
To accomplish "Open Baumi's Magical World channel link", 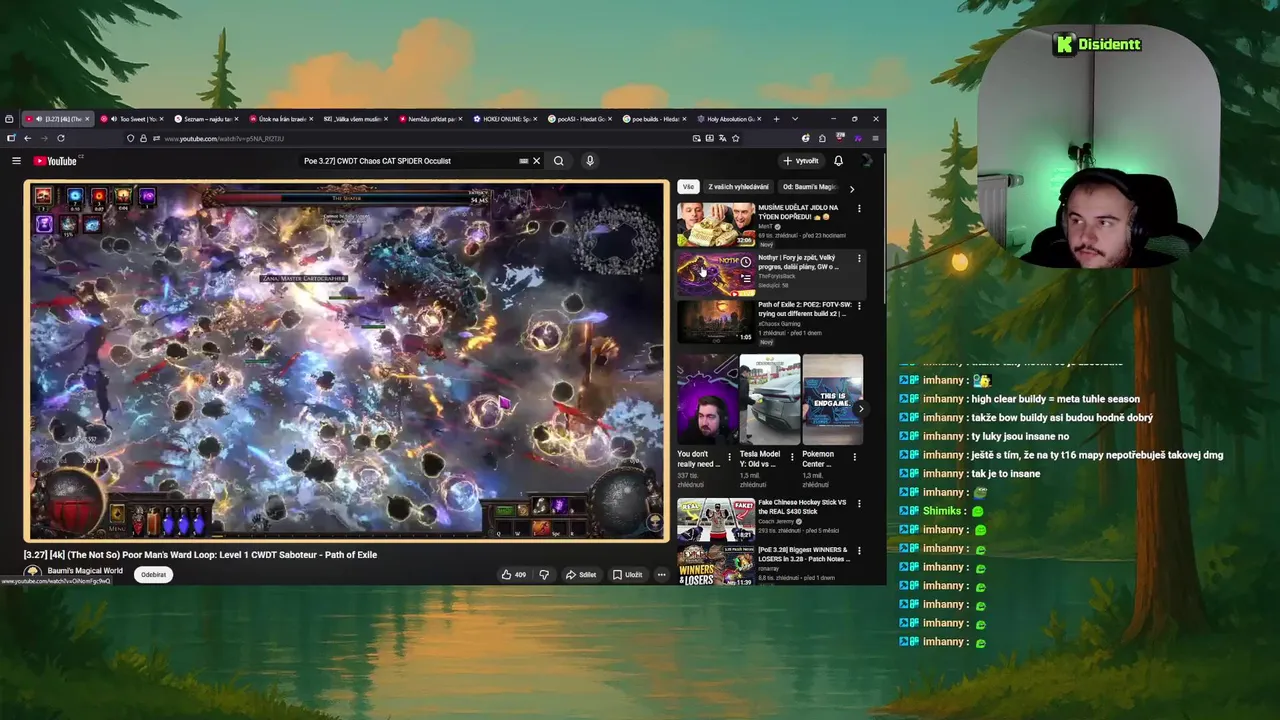I will tap(85, 571).
